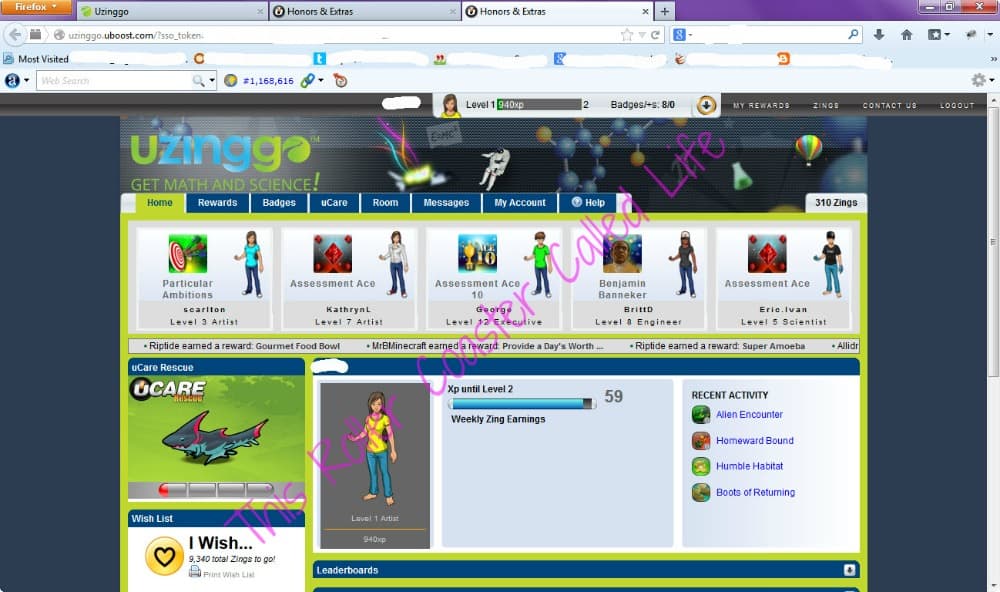1000x592 pixels.
Task: Click the I Wish heart icon
Action: coord(165,556)
